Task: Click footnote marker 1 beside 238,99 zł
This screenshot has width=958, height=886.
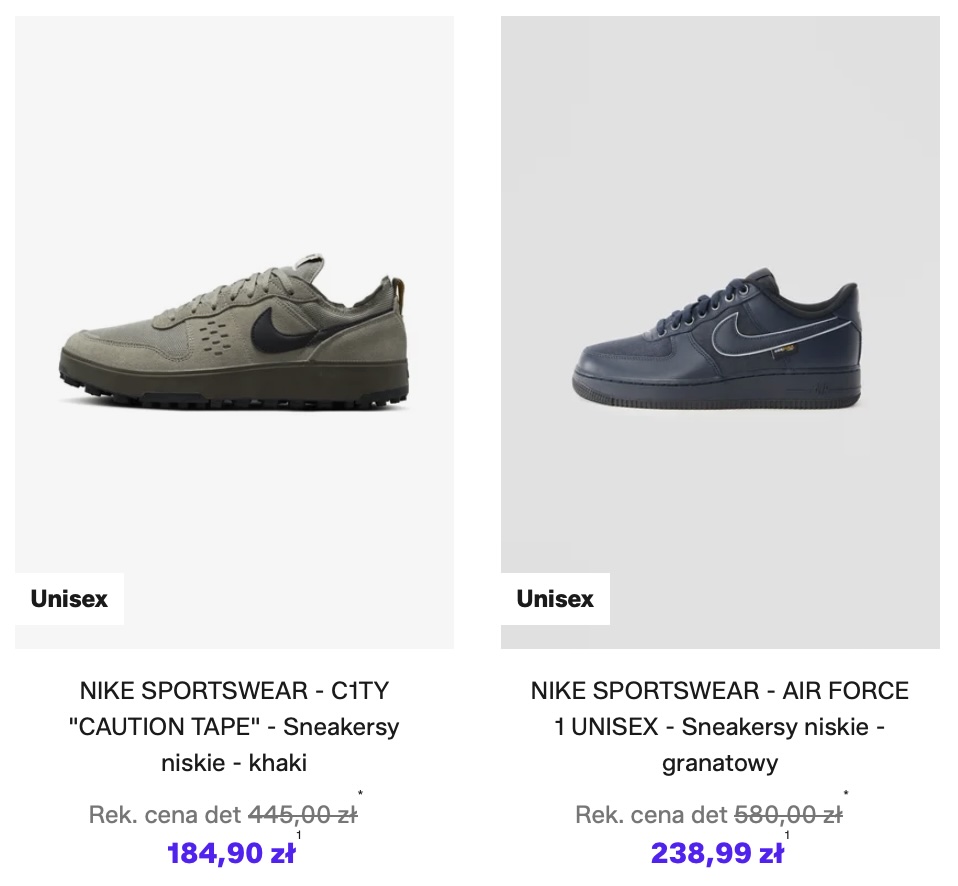Action: coord(787,835)
